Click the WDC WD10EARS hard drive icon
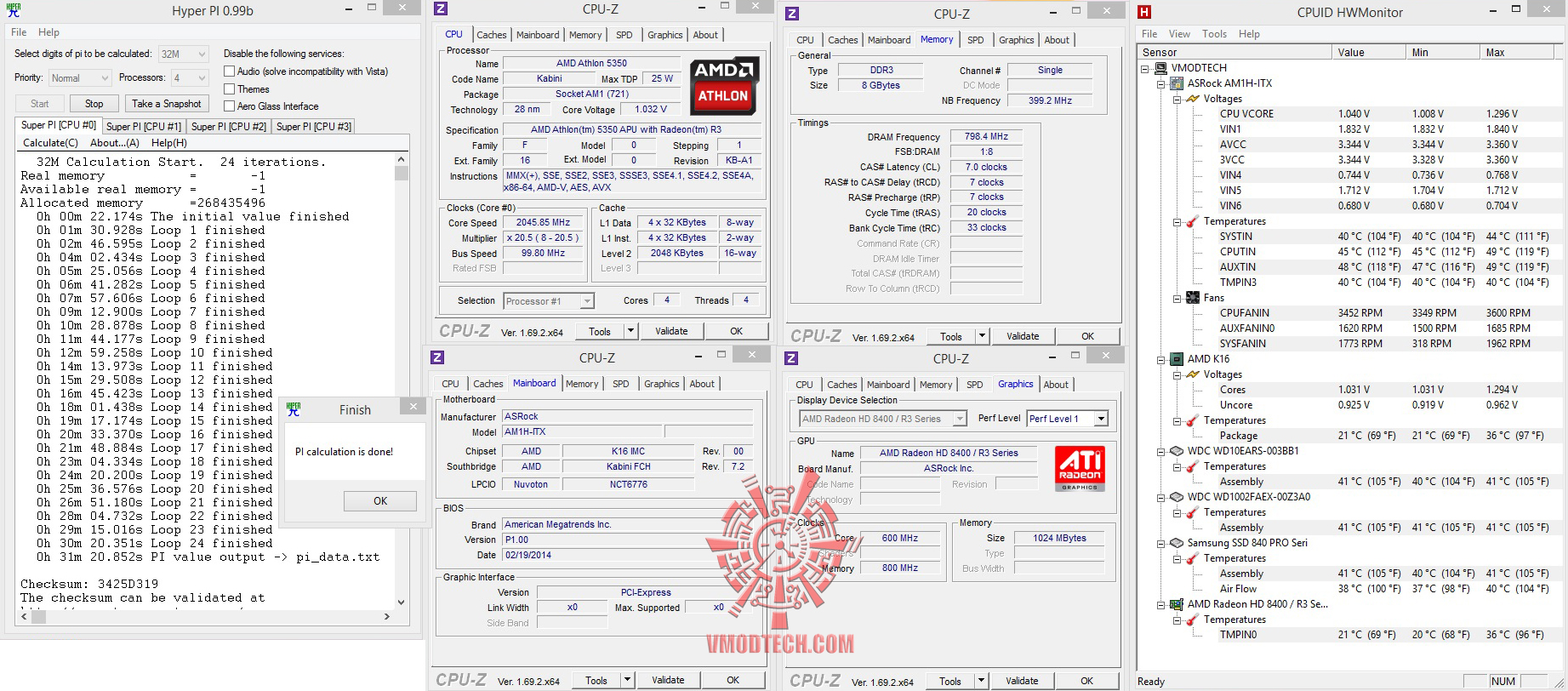Viewport: 1568px width, 691px height. coord(1177,451)
